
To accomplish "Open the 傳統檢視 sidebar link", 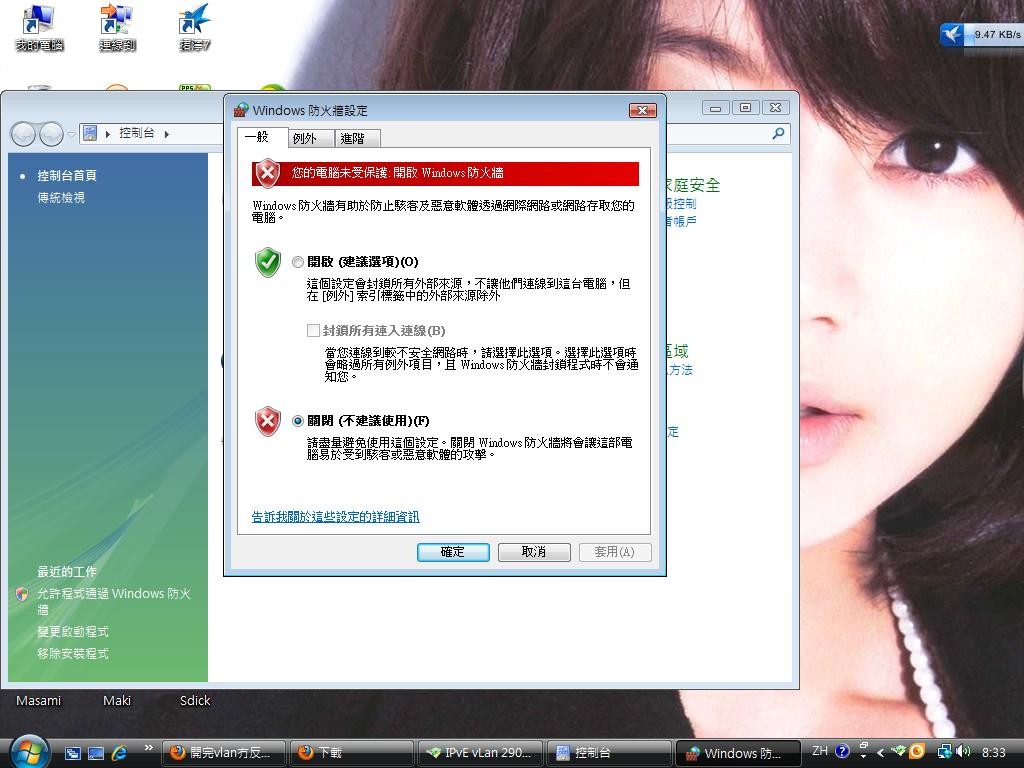I will click(x=61, y=197).
